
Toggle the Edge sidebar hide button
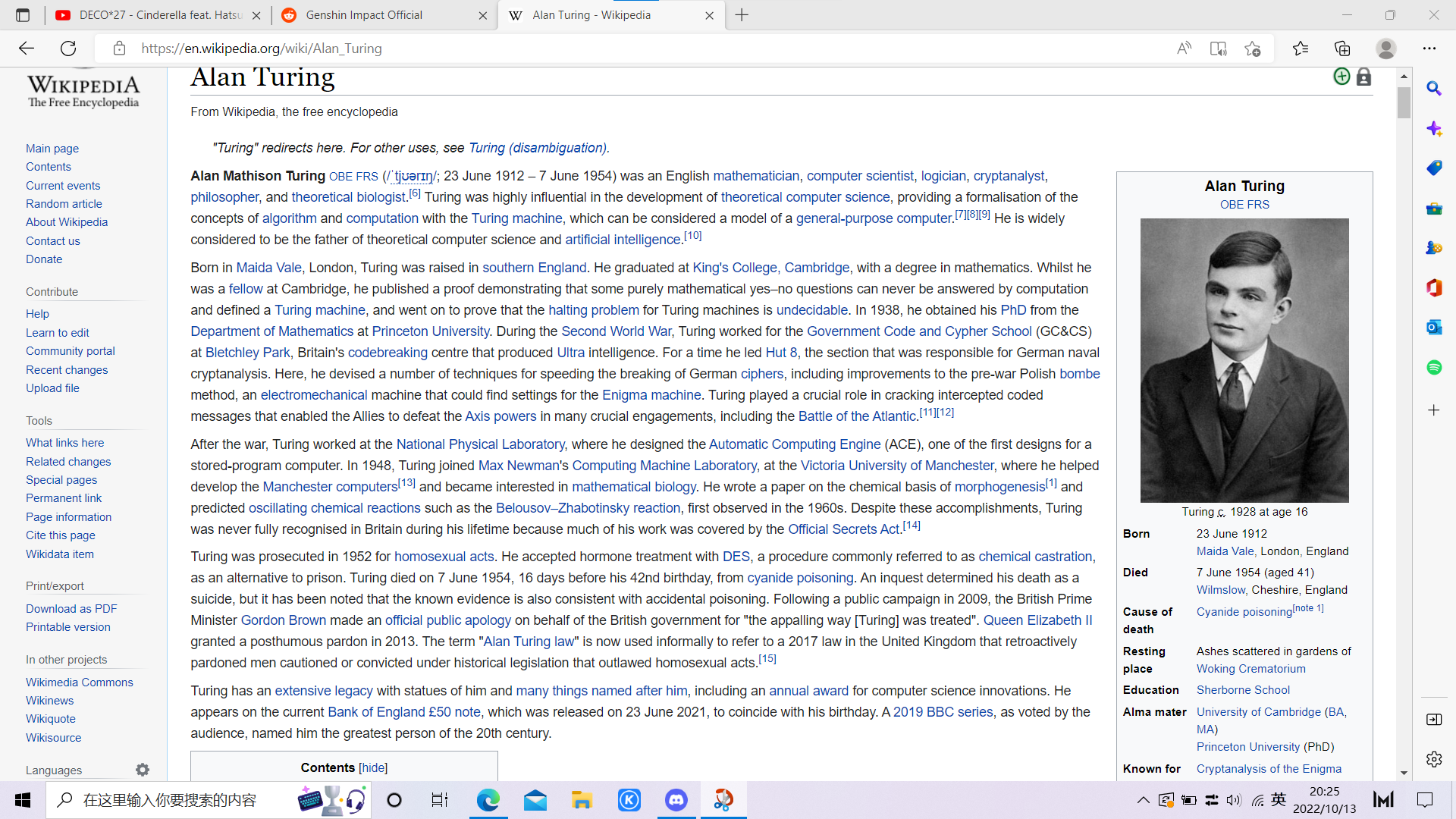pyautogui.click(x=1433, y=719)
